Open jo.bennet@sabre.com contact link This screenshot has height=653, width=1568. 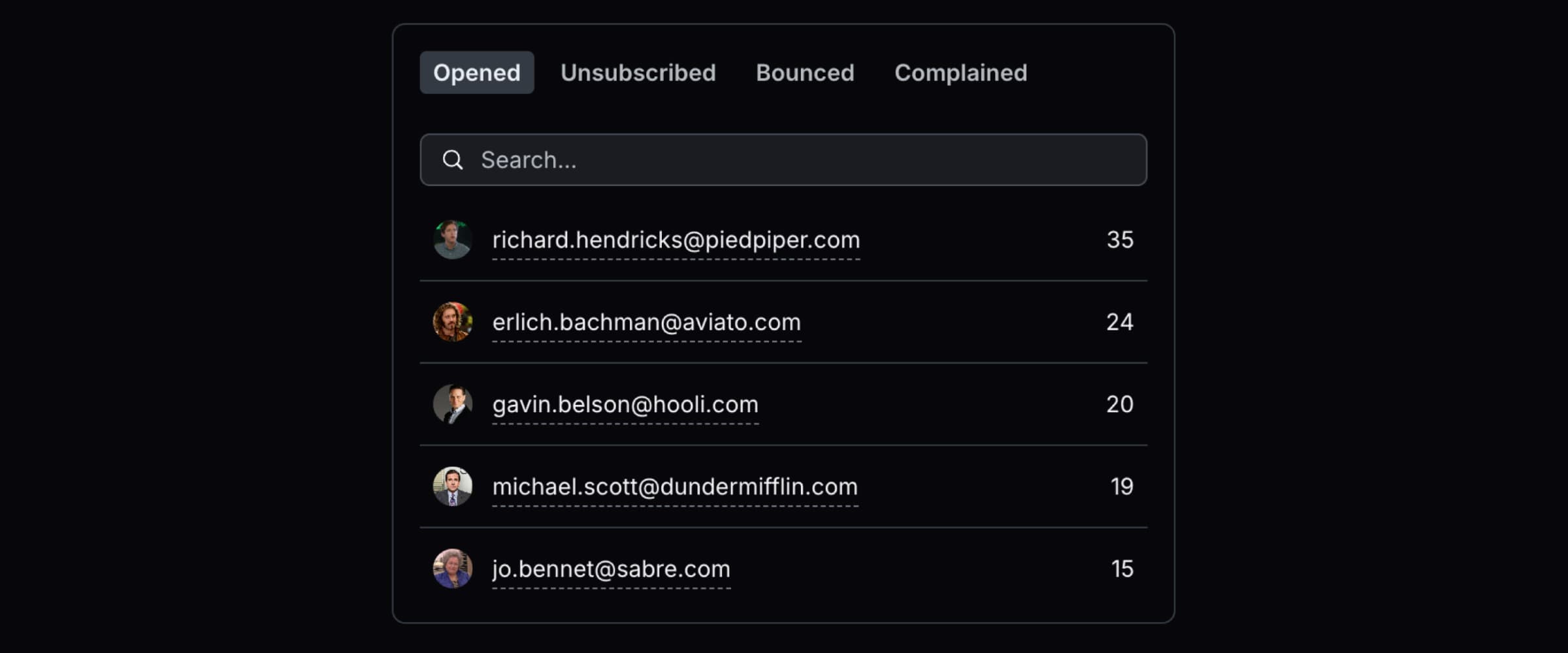[612, 569]
